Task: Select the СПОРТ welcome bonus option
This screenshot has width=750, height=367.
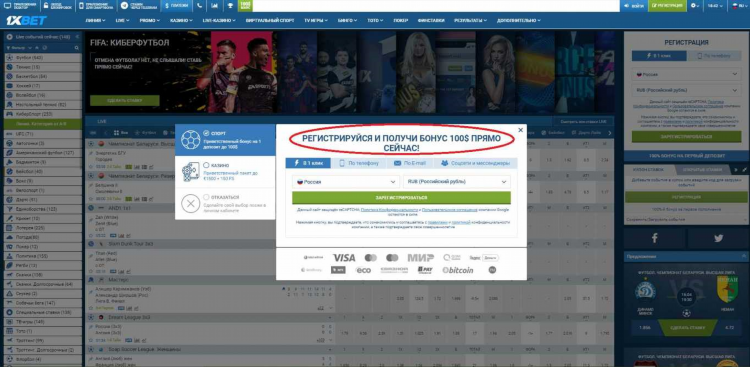Action: click(x=225, y=140)
